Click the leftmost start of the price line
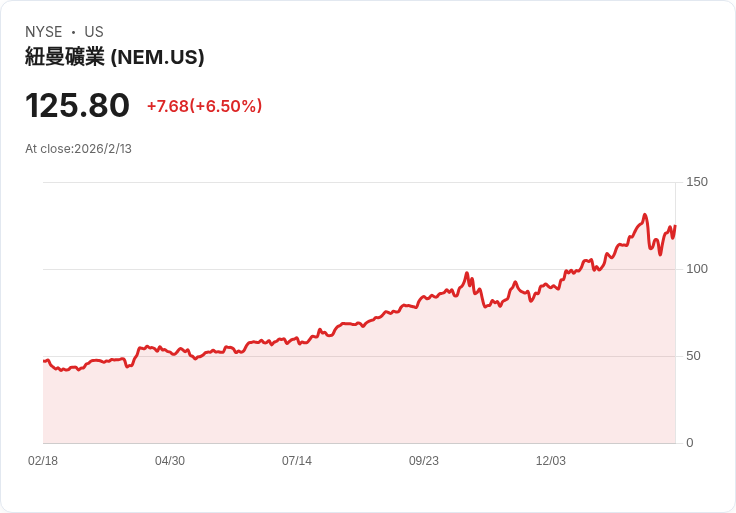The height and width of the screenshot is (513, 736). [x=44, y=361]
